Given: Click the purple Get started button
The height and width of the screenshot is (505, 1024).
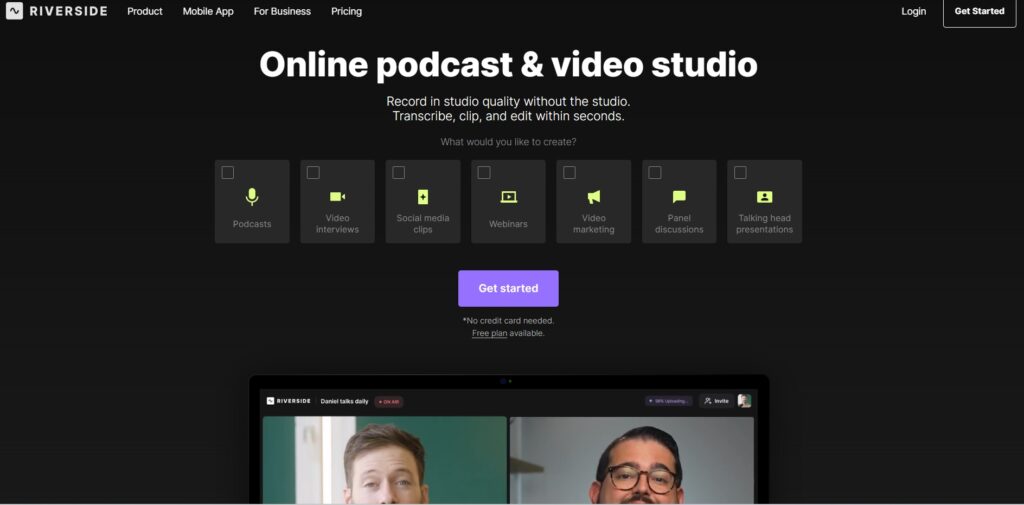Looking at the screenshot, I should (508, 288).
